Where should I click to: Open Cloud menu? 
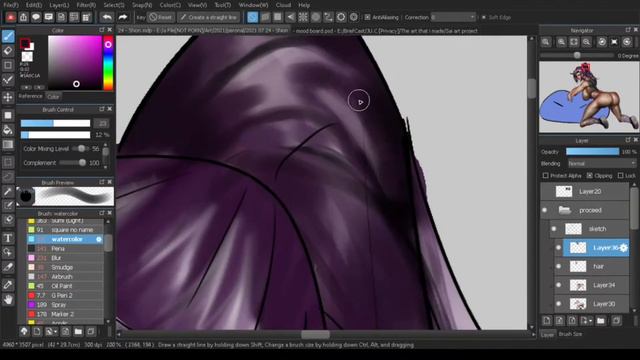pyautogui.click(x=283, y=5)
